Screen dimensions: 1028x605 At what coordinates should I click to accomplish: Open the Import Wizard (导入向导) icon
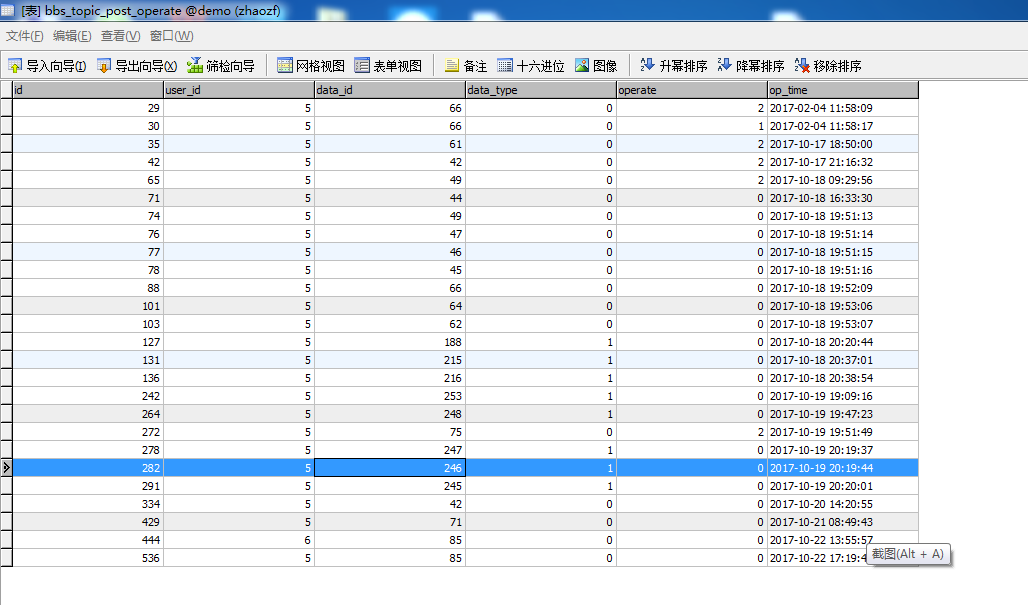click(16, 66)
